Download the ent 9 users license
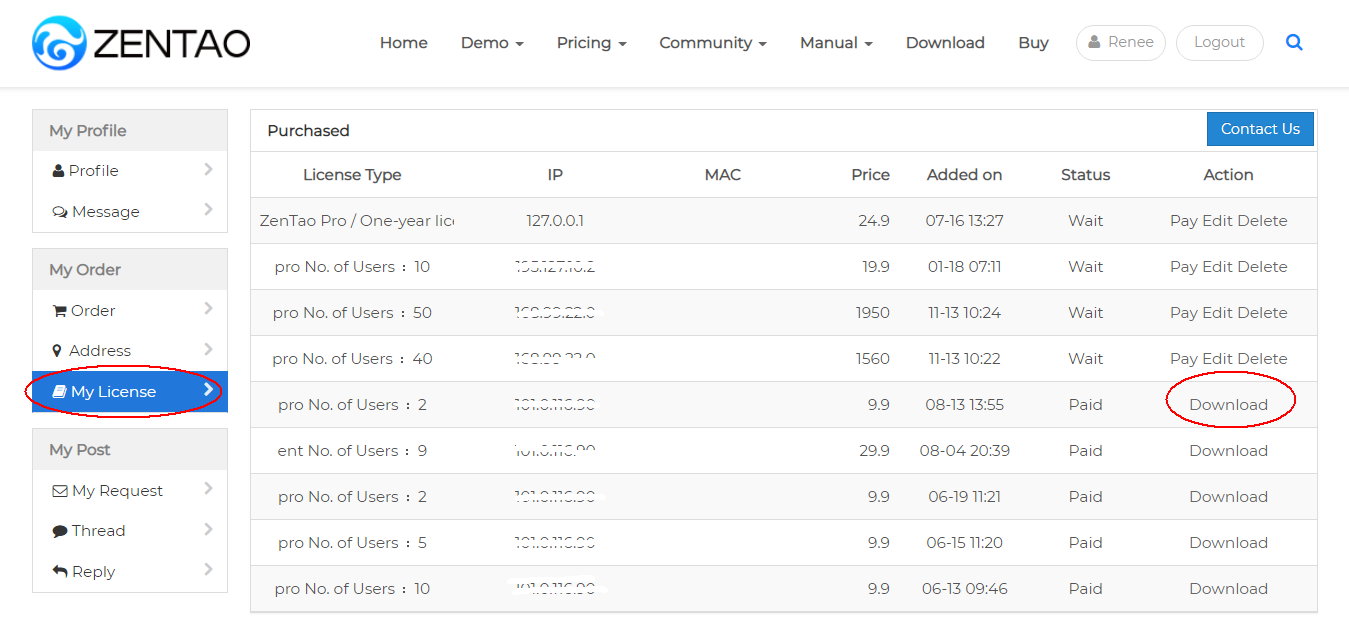 [x=1228, y=451]
